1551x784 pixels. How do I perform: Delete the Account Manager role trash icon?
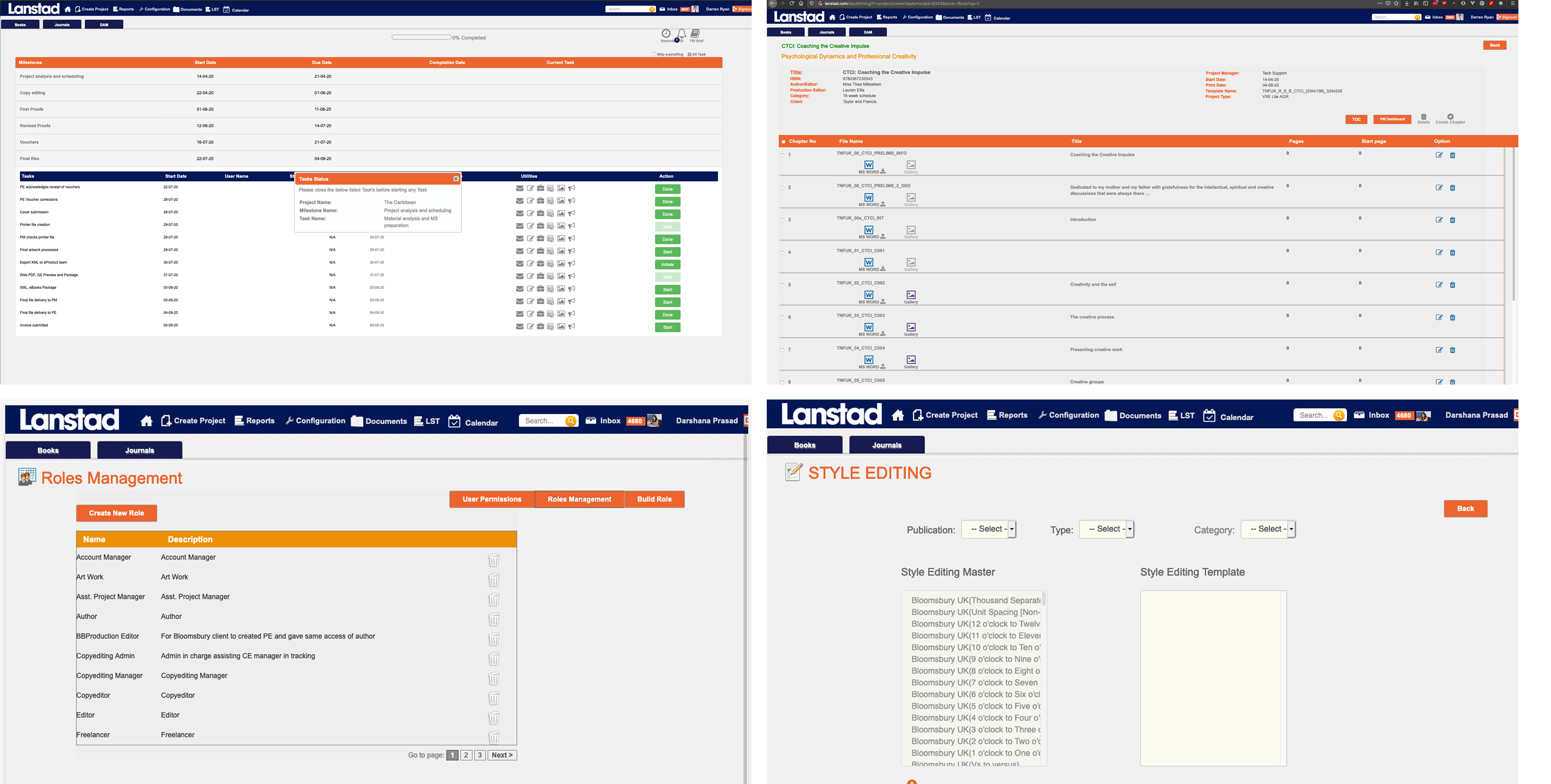(494, 560)
